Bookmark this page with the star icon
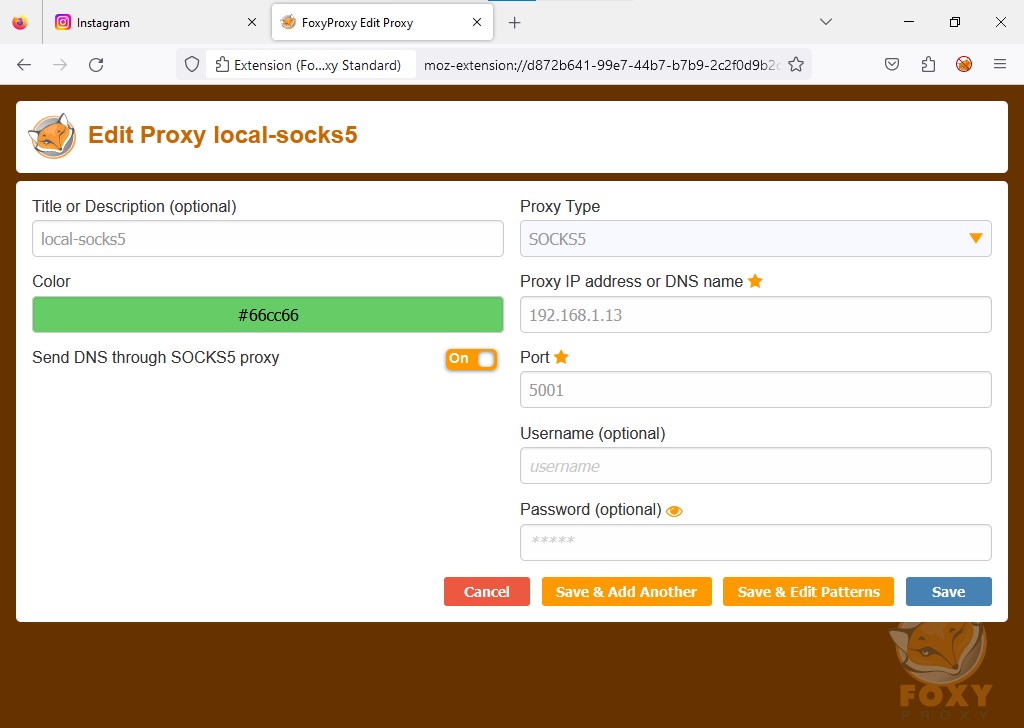The image size is (1024, 728). click(795, 65)
